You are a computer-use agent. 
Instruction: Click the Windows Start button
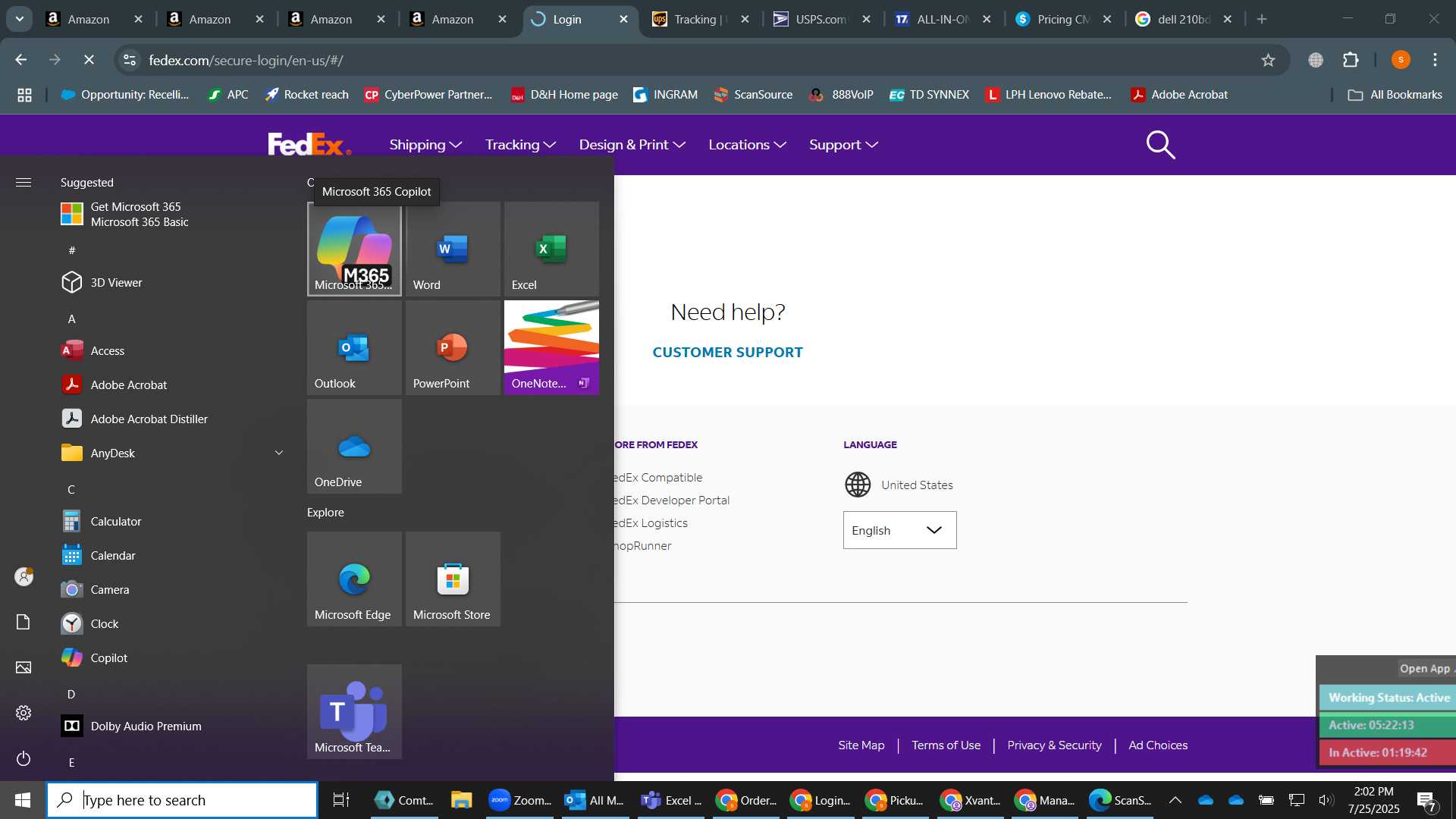point(23,800)
